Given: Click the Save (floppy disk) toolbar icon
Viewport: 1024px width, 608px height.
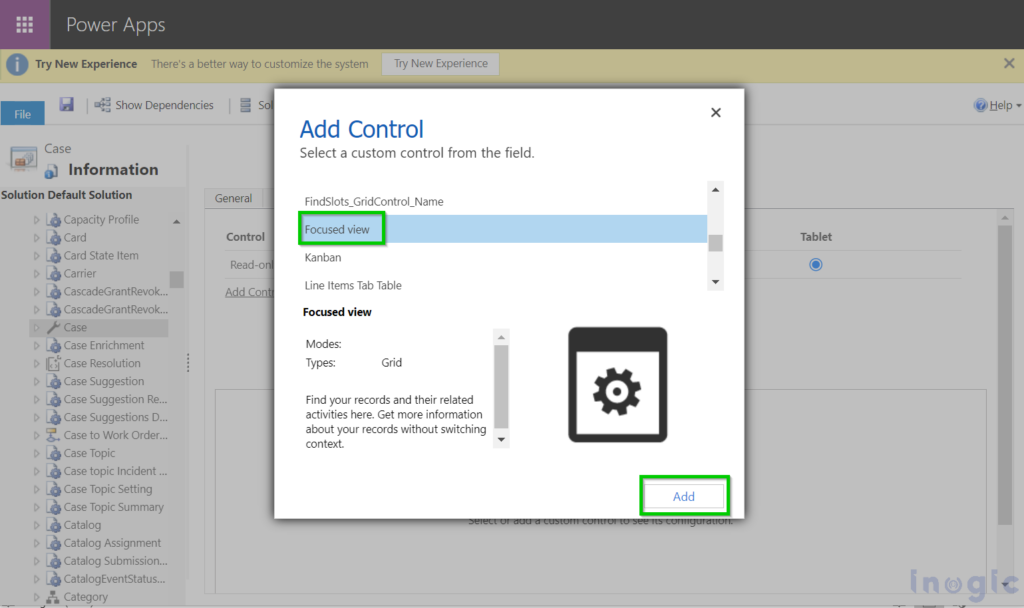Looking at the screenshot, I should coord(65,104).
